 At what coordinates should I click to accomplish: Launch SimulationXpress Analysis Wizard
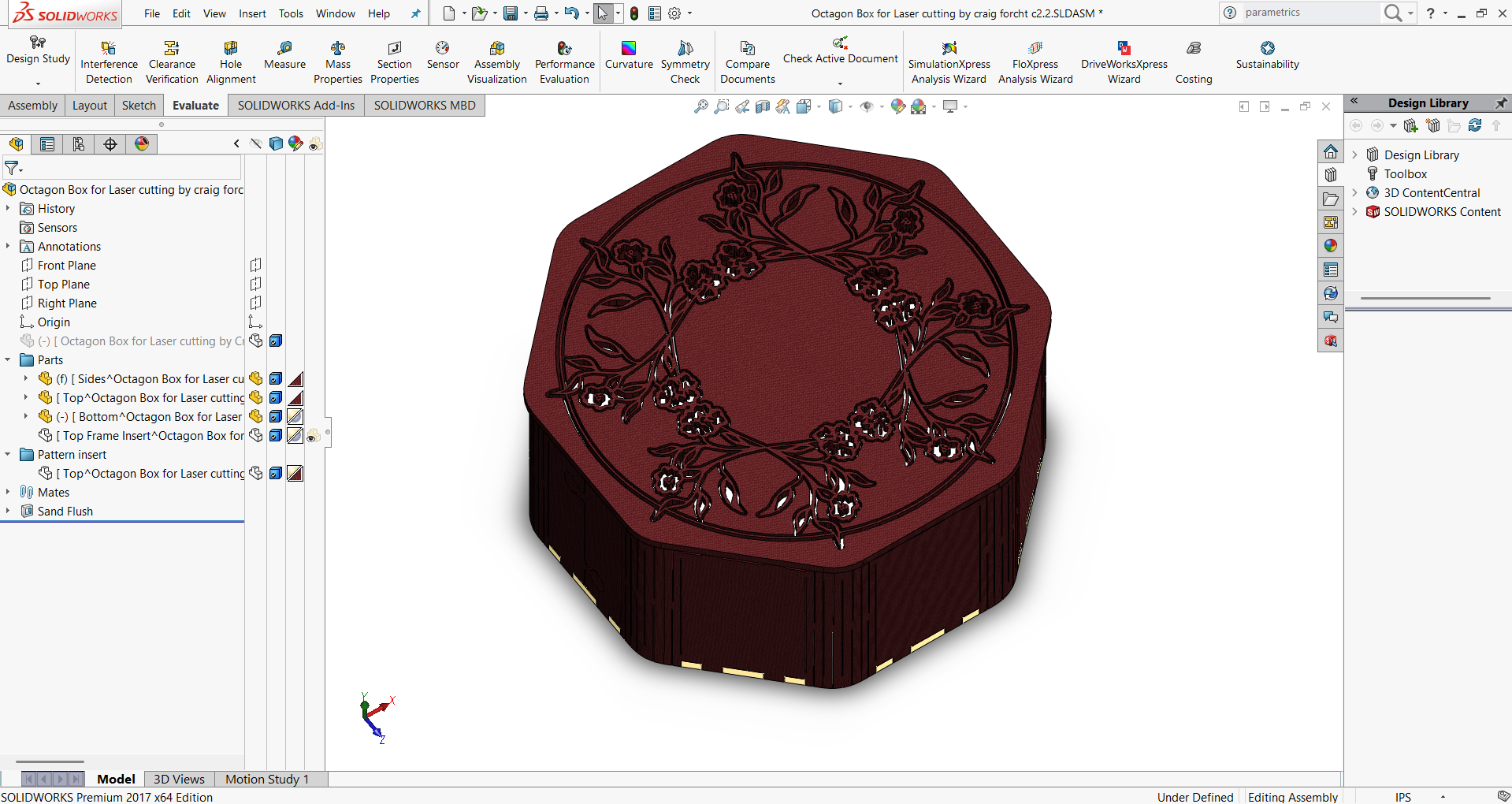[949, 62]
